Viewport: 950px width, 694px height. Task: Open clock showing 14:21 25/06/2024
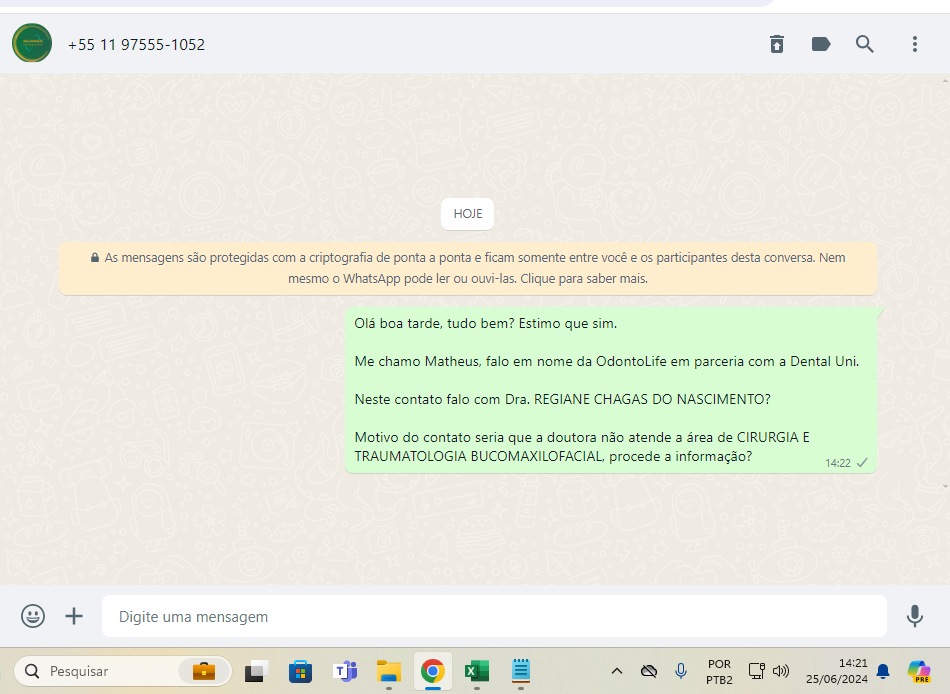pyautogui.click(x=837, y=671)
